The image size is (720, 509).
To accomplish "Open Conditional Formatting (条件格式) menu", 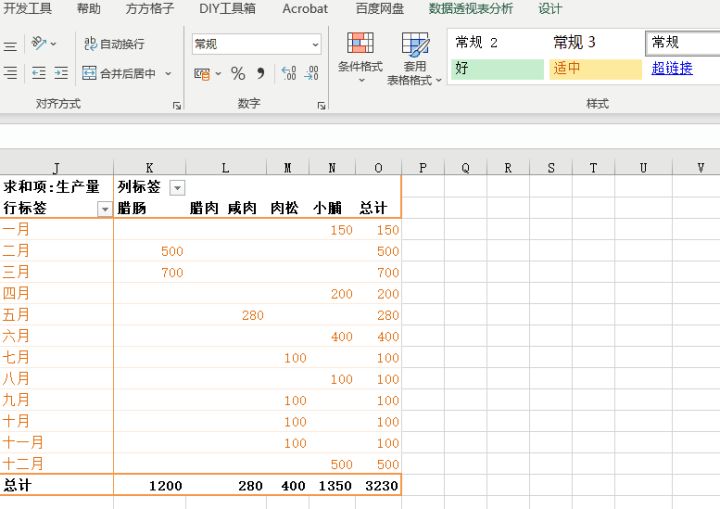I will coord(360,56).
